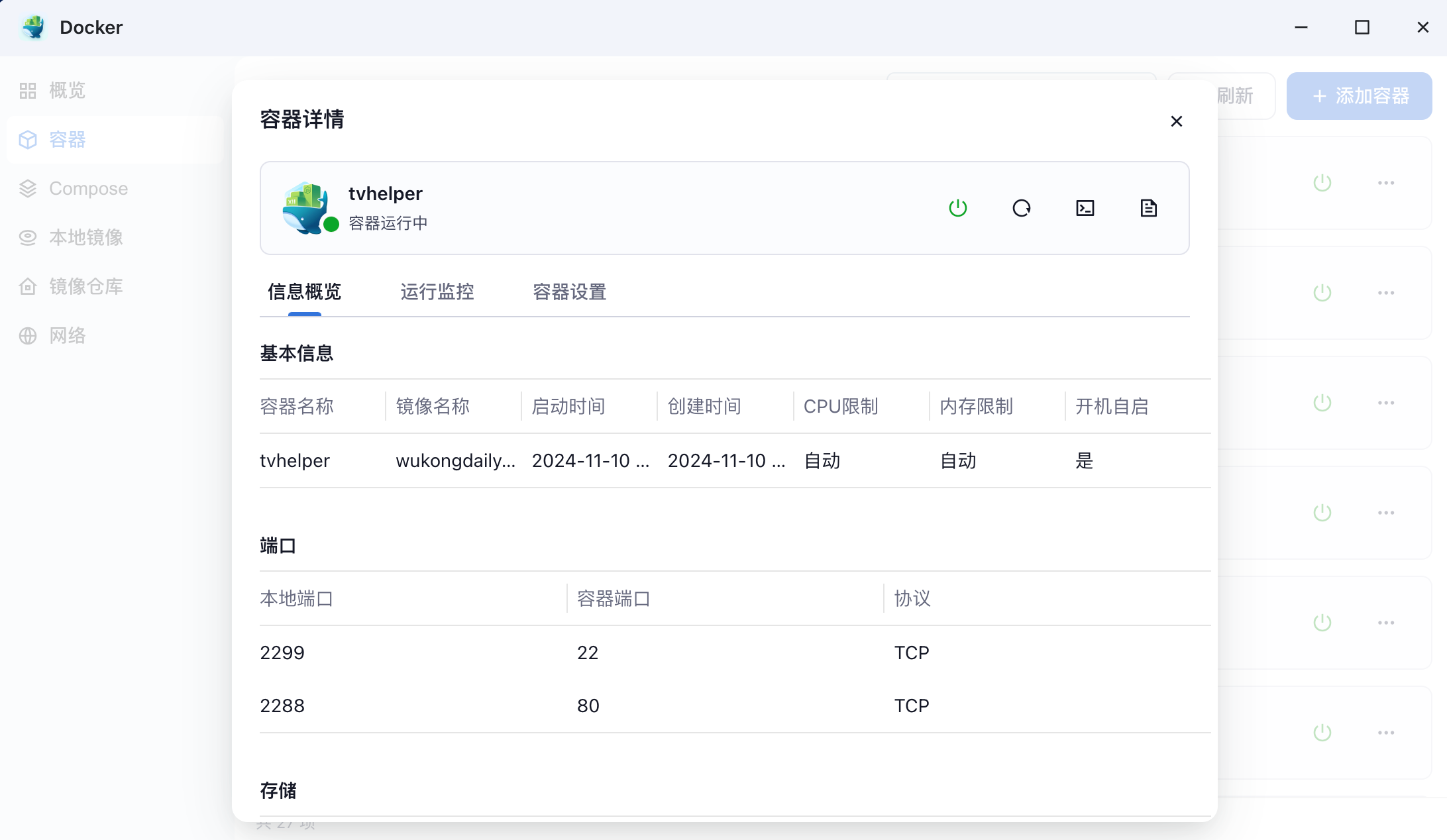This screenshot has width=1447, height=840.
Task: Click the TCP protocol cell for port 2288
Action: click(912, 706)
